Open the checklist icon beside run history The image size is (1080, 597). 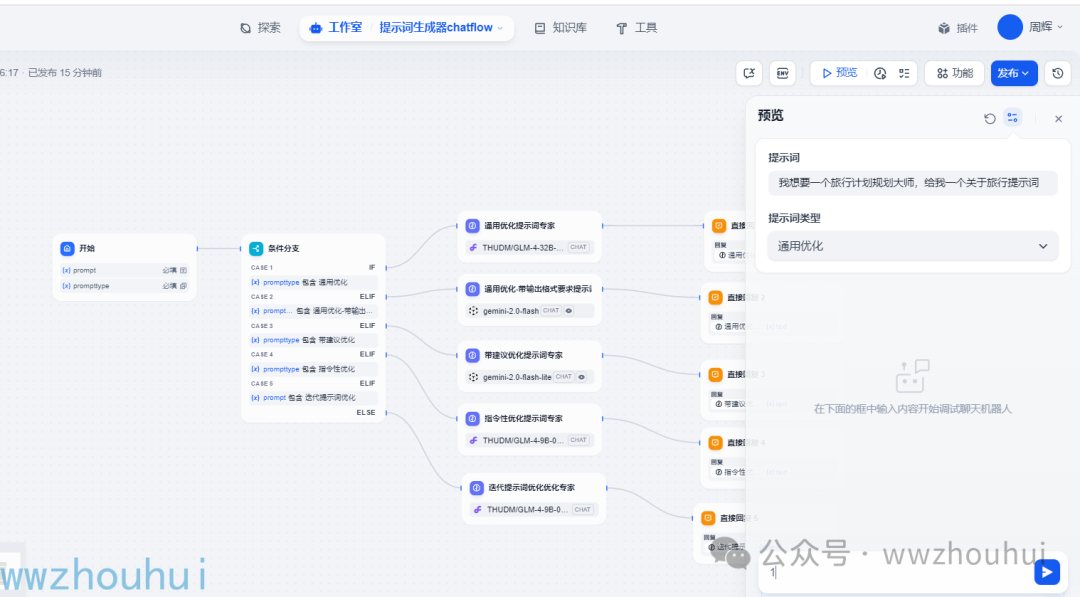pos(904,74)
